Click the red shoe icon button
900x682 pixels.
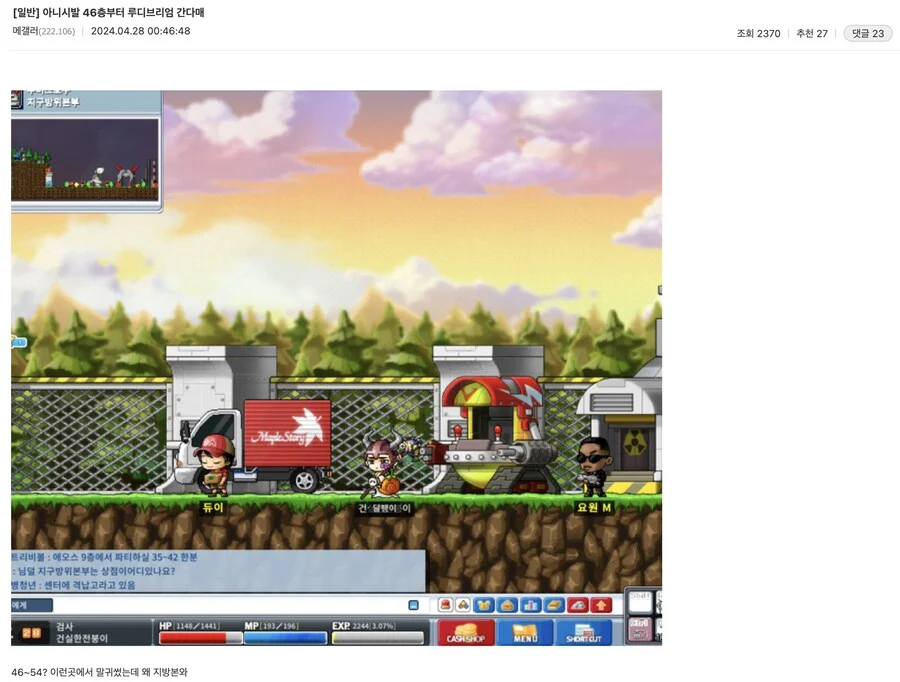[x=577, y=605]
